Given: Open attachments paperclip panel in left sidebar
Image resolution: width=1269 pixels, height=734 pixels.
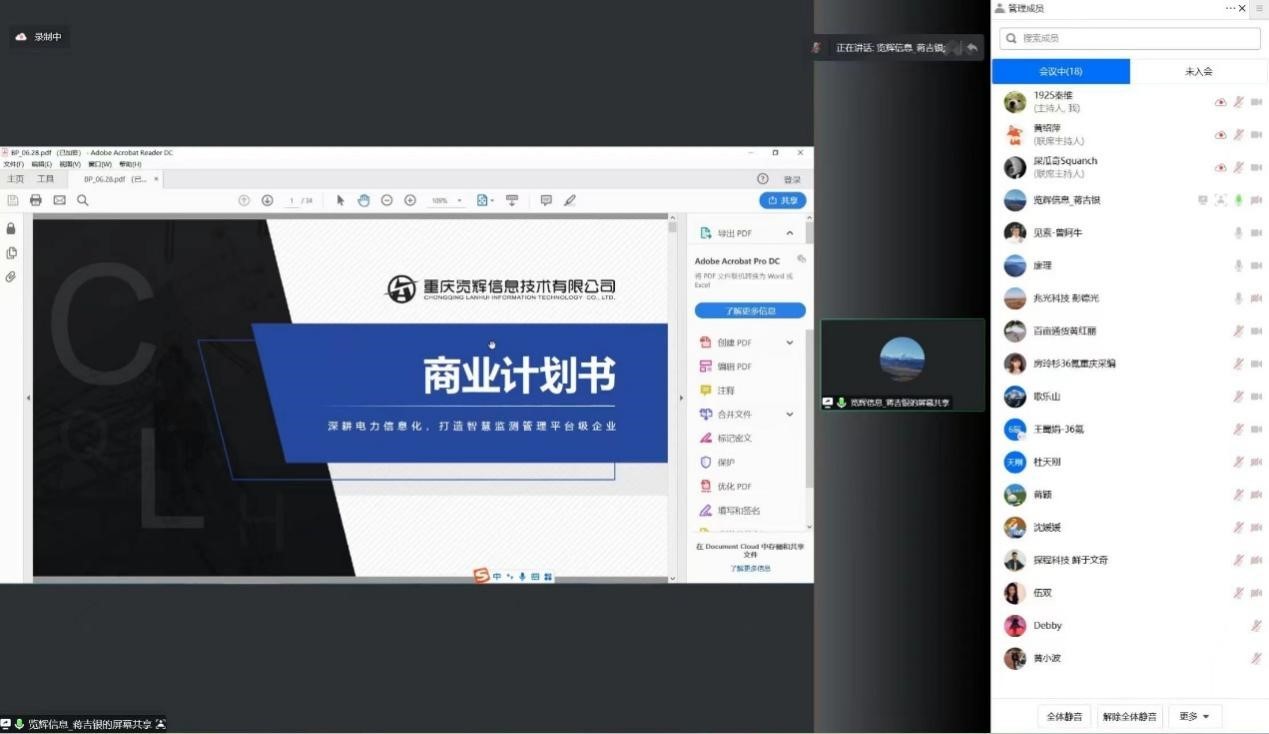Looking at the screenshot, I should (11, 277).
